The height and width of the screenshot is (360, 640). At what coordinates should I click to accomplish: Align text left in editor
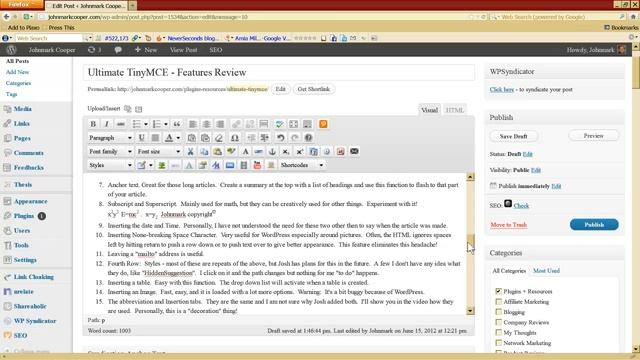coord(193,124)
